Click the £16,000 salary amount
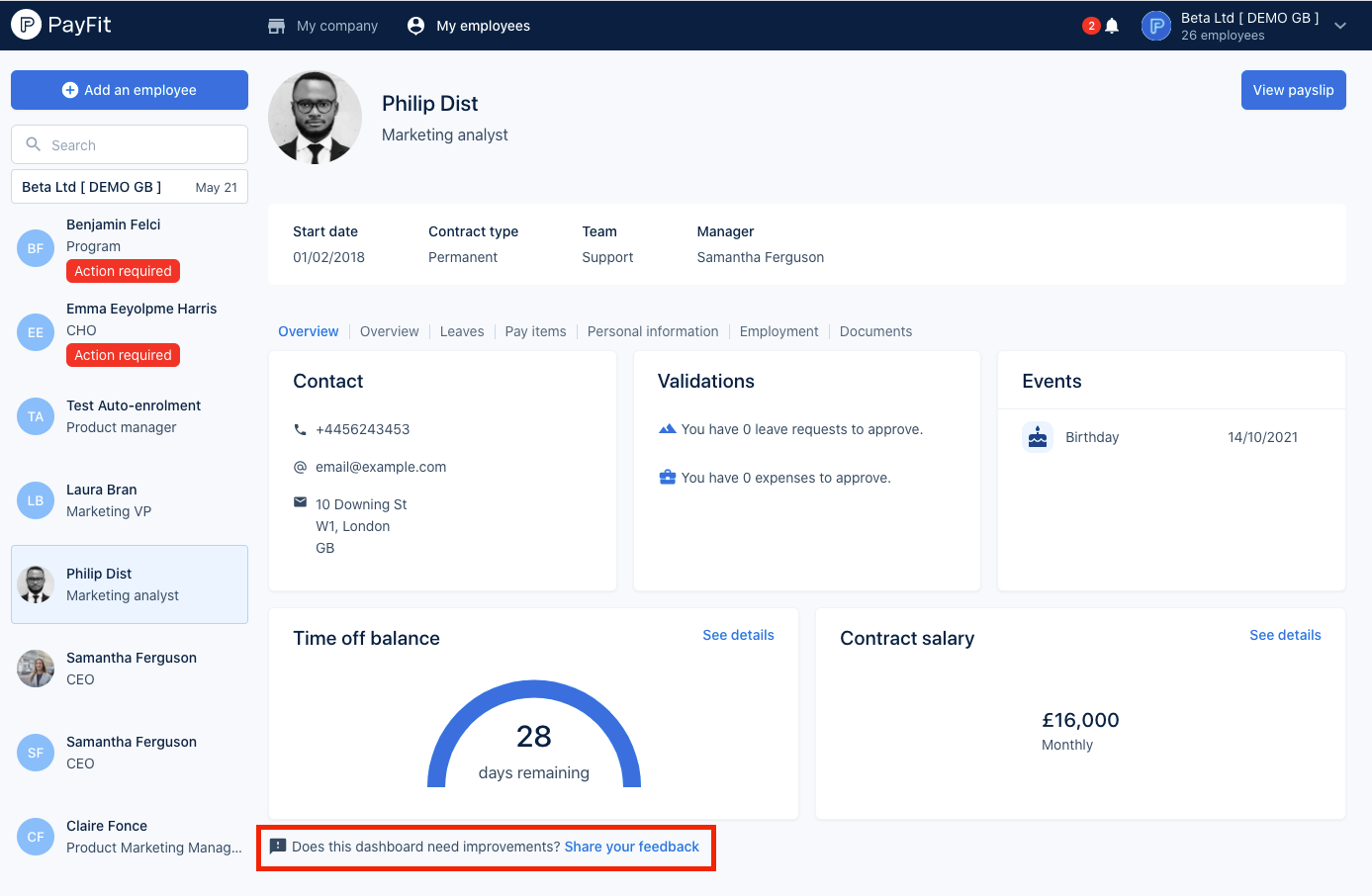The height and width of the screenshot is (896, 1372). coord(1080,720)
